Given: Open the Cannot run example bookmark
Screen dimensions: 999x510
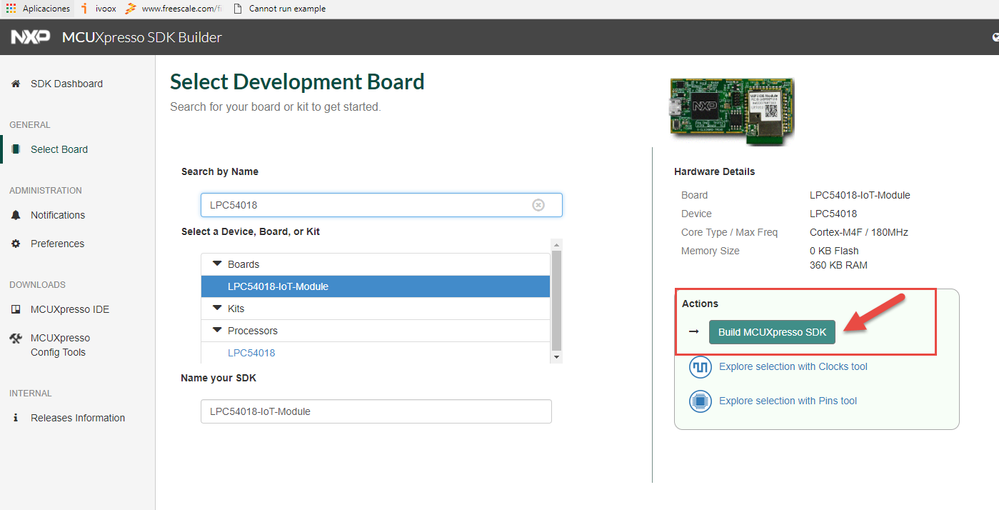Looking at the screenshot, I should 280,8.
